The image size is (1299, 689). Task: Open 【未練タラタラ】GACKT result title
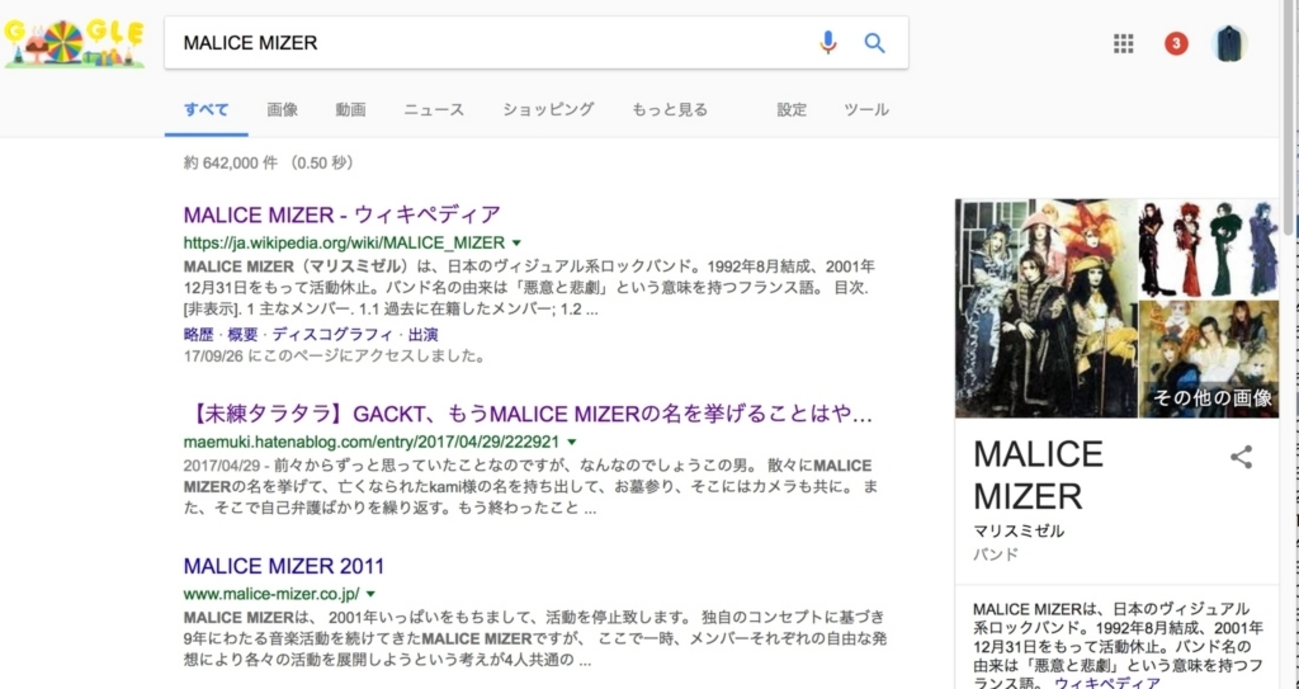click(x=528, y=414)
